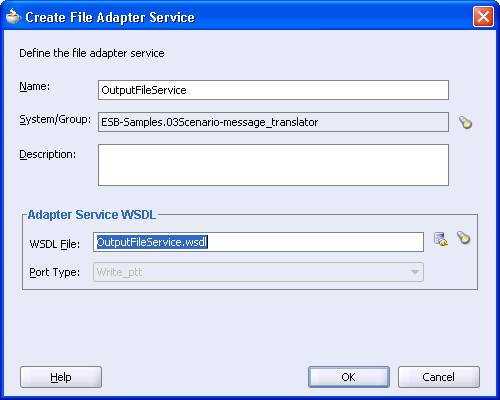Click the Cancel button
The height and width of the screenshot is (400, 500).
pyautogui.click(x=439, y=377)
